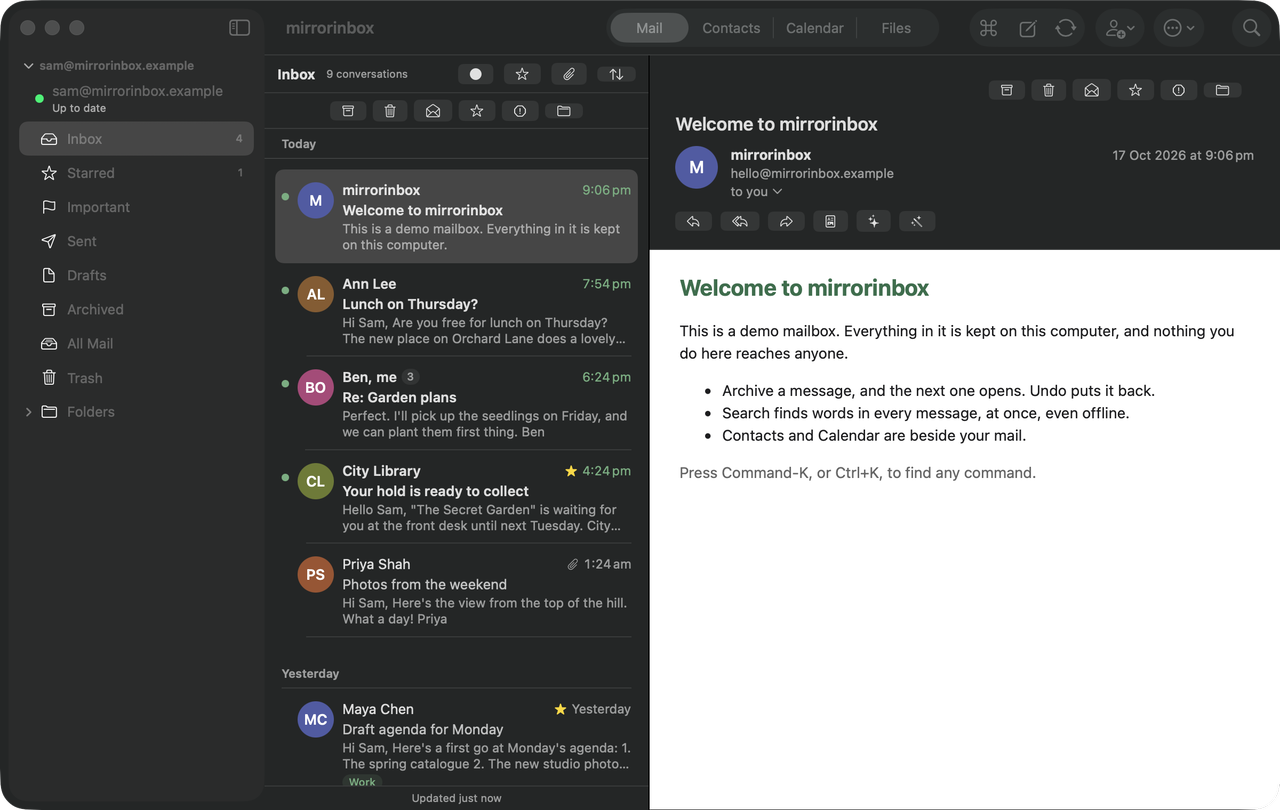Click the sparkle icon under the sender details

point(873,221)
